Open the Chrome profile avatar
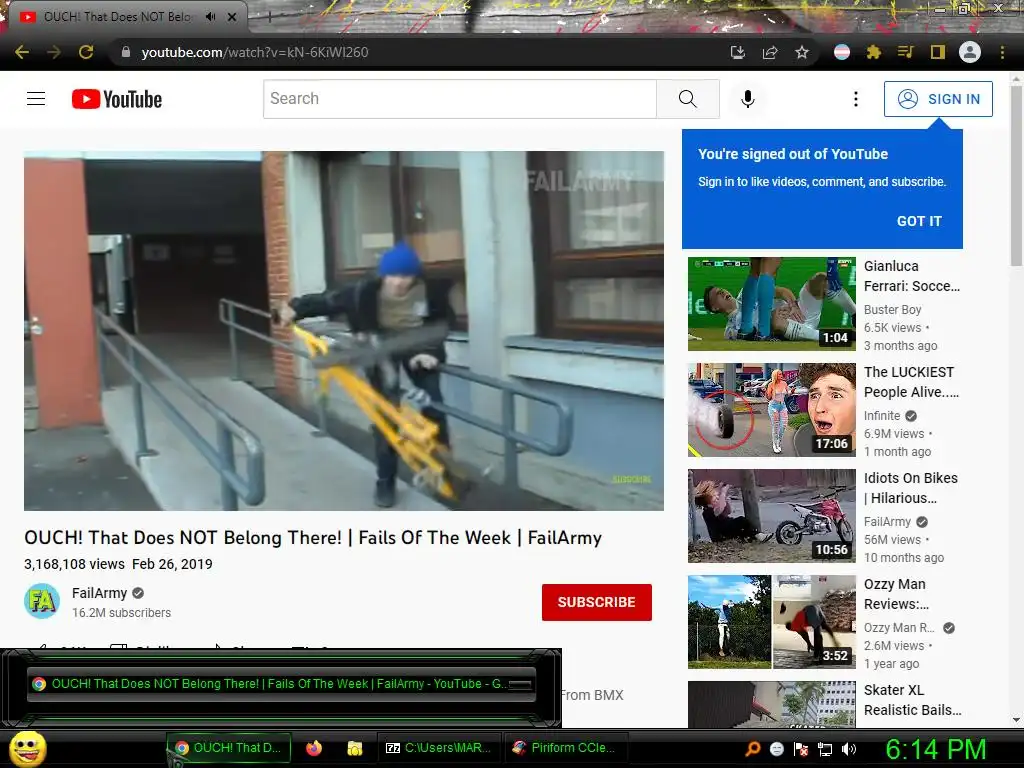The width and height of the screenshot is (1024, 768). click(x=970, y=52)
